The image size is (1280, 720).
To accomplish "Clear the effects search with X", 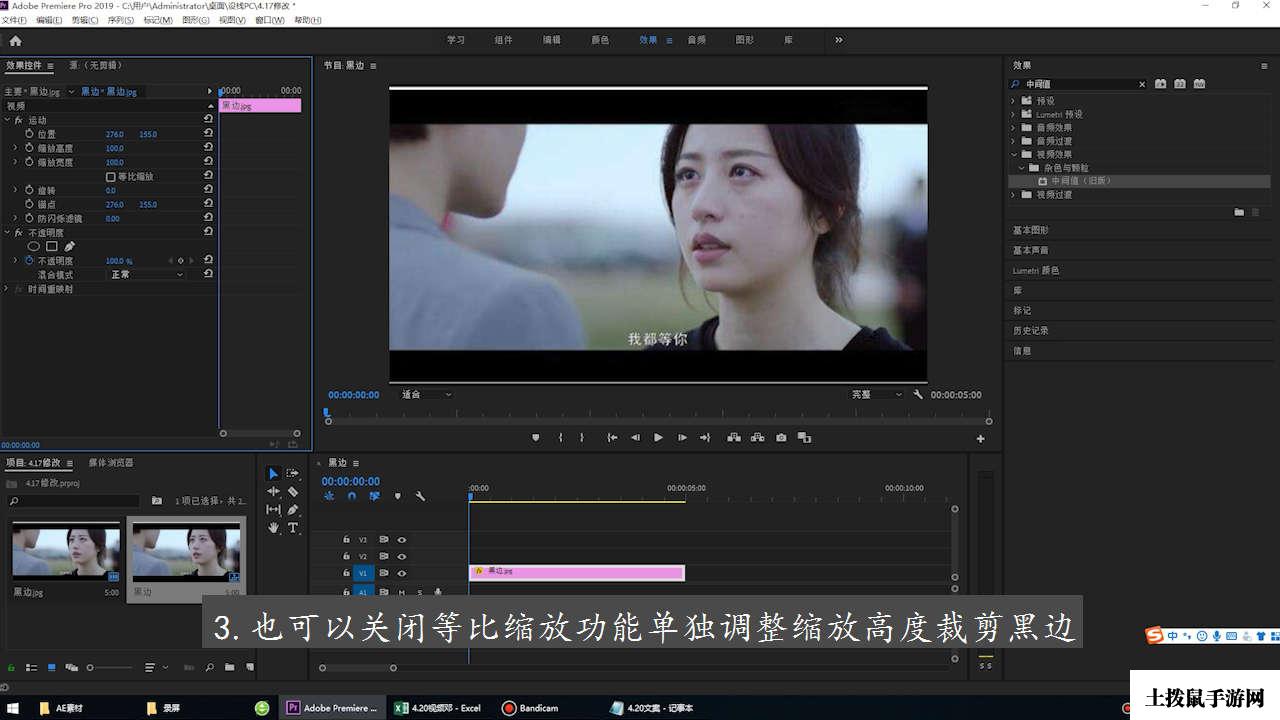I will point(1142,84).
